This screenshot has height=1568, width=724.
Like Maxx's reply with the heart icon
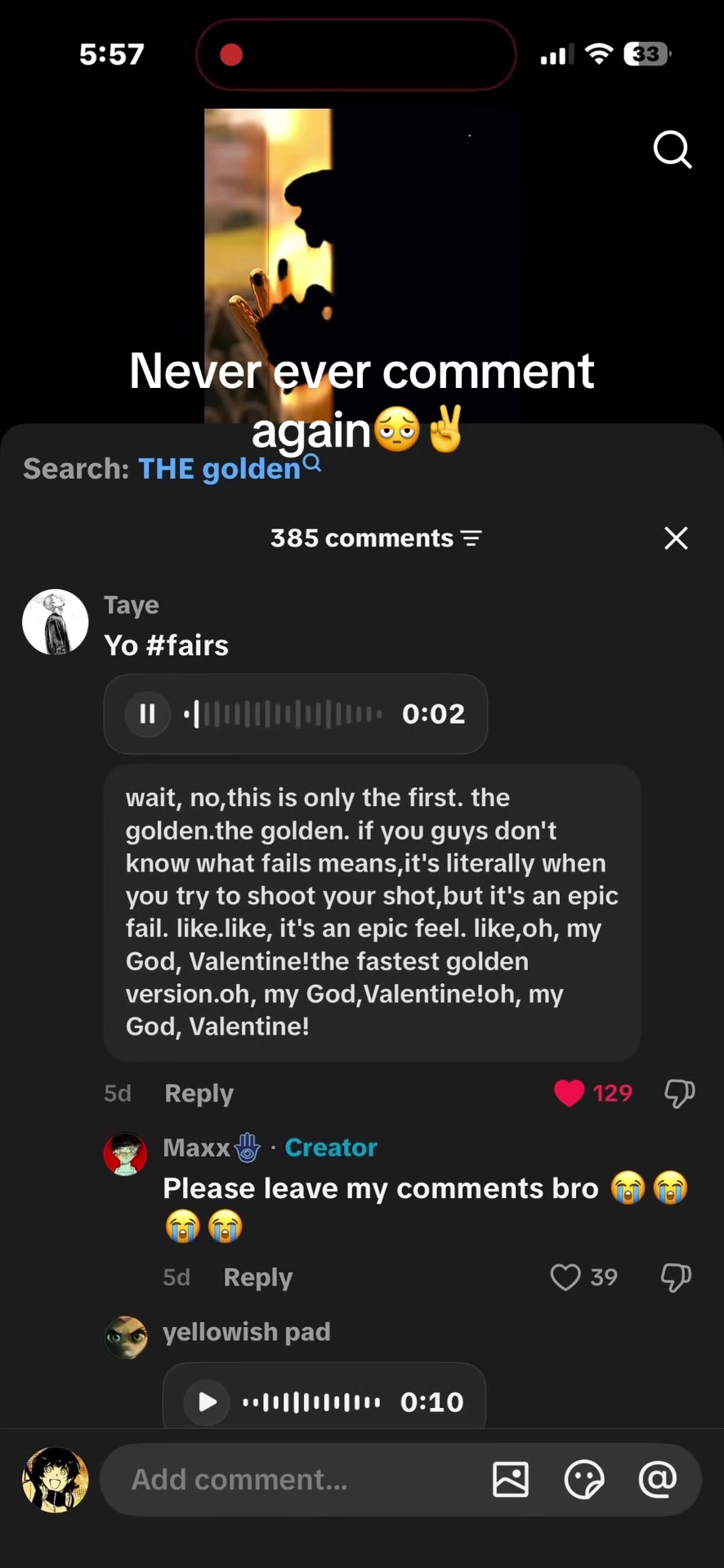click(x=565, y=1277)
